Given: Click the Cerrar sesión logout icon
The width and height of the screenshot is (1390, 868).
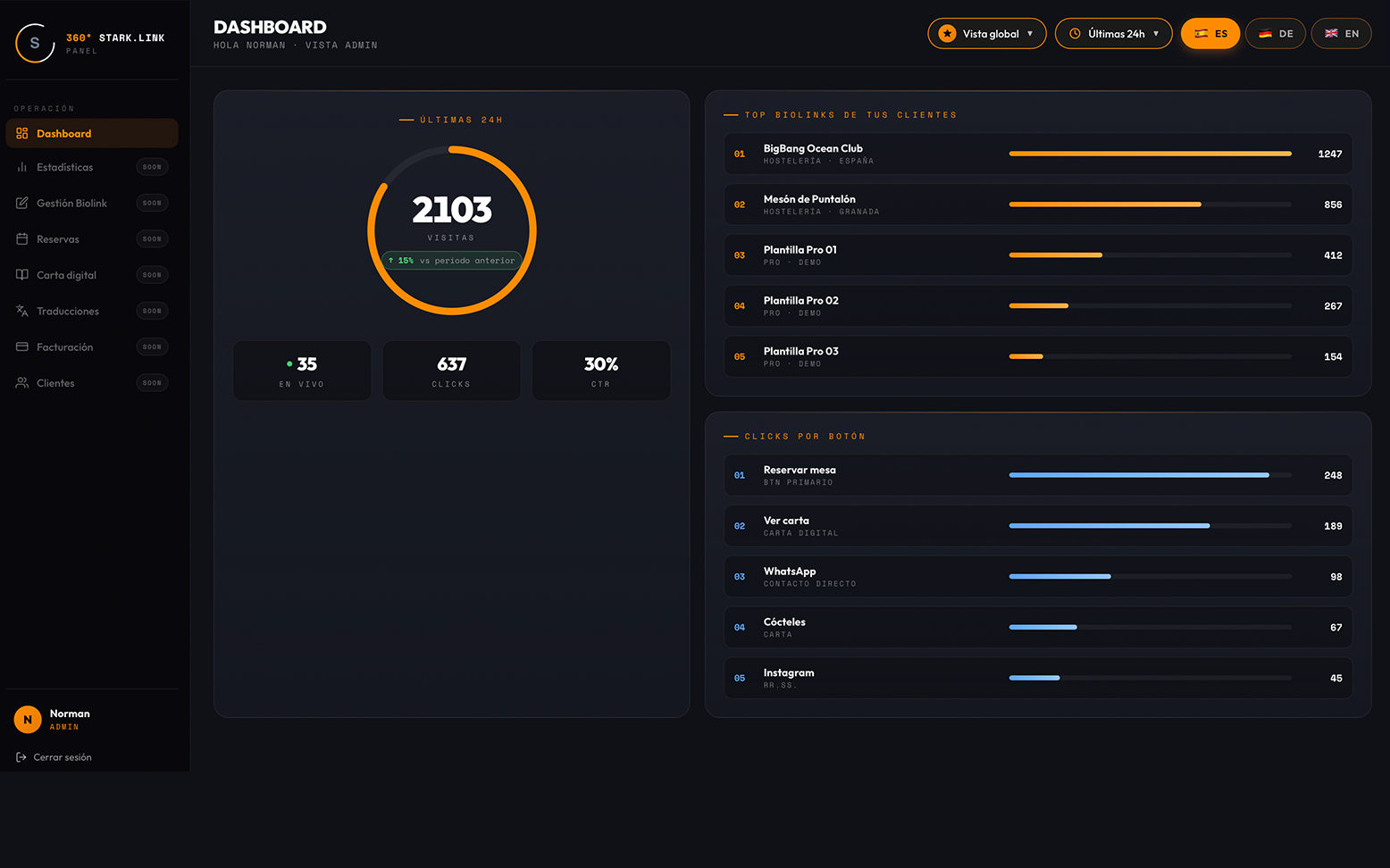Looking at the screenshot, I should [21, 757].
